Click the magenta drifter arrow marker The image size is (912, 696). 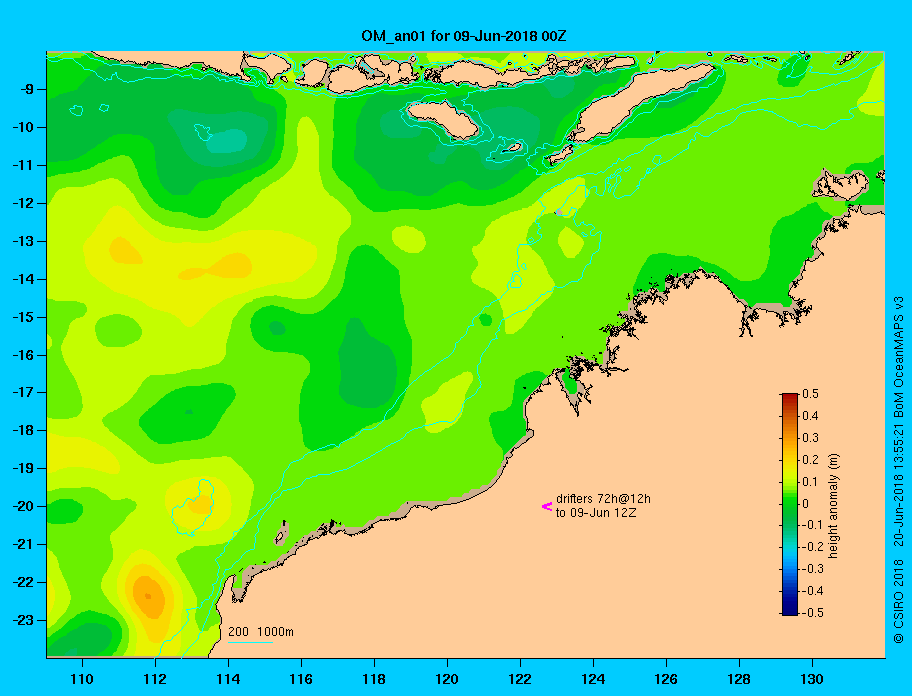click(547, 506)
